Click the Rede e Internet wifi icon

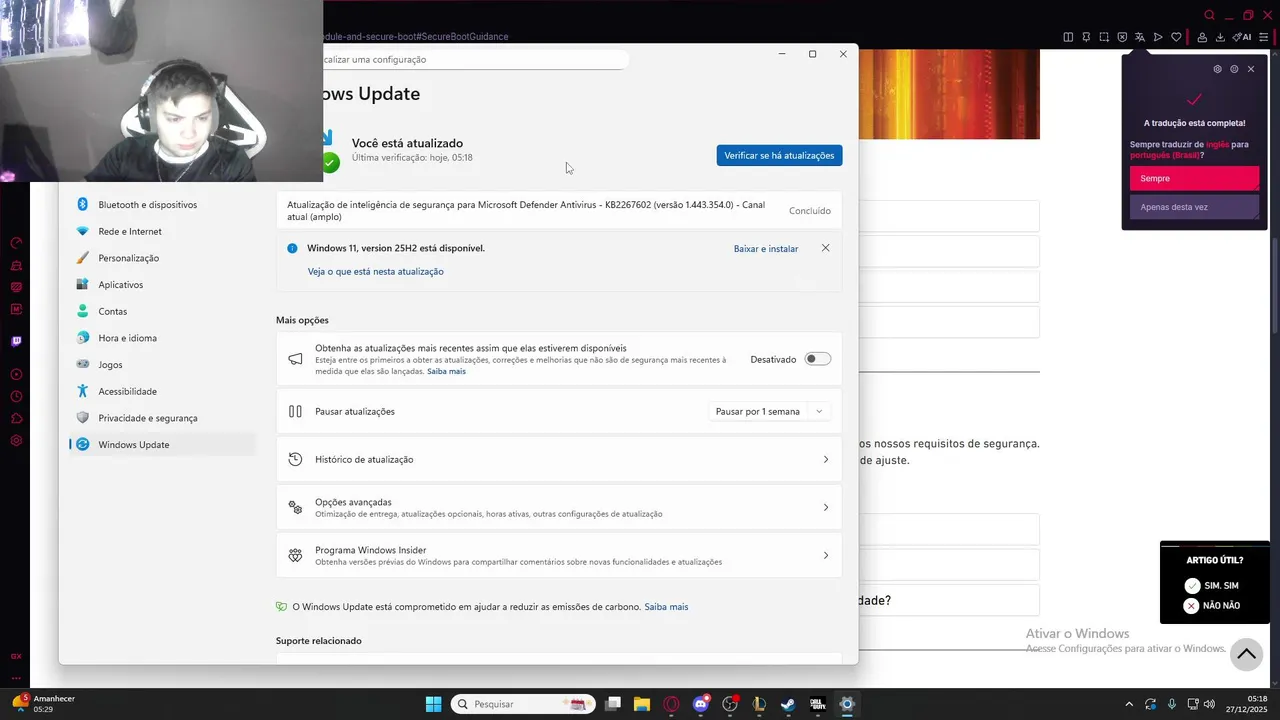pyautogui.click(x=83, y=231)
